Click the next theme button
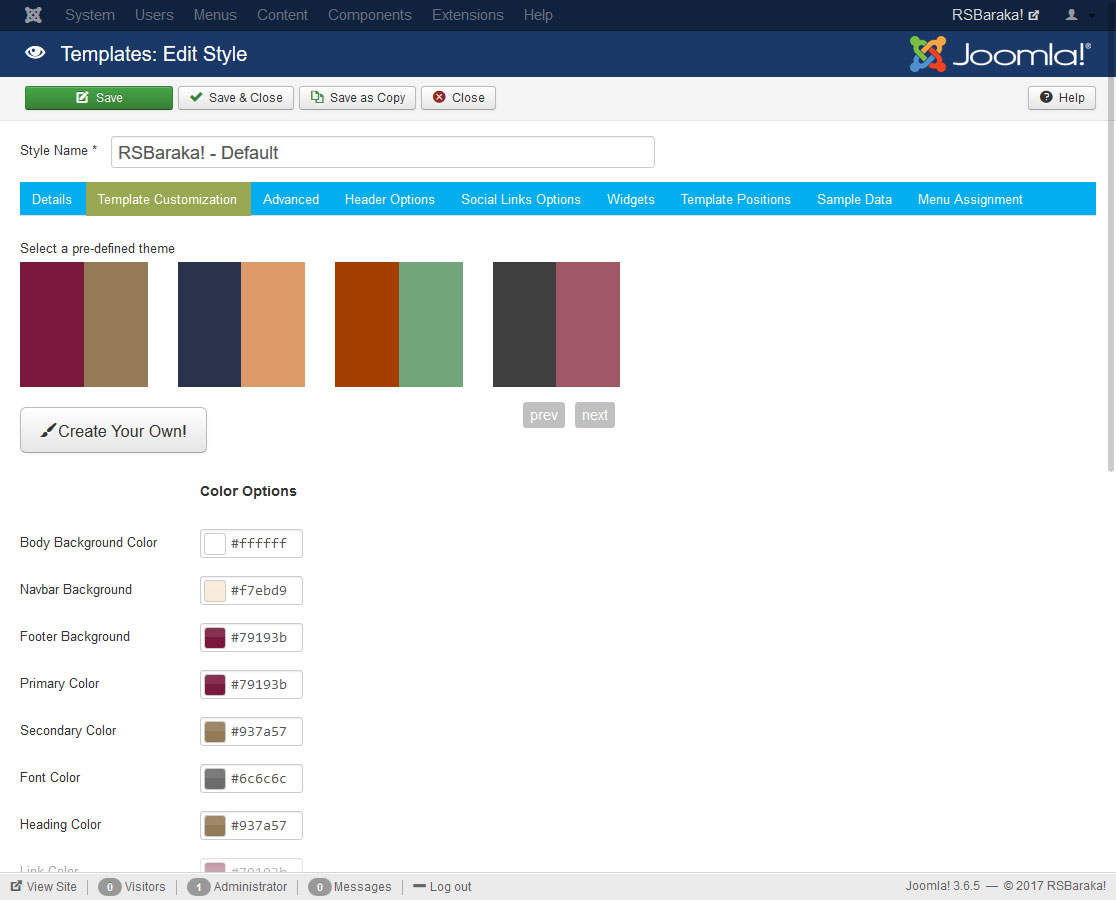 595,415
